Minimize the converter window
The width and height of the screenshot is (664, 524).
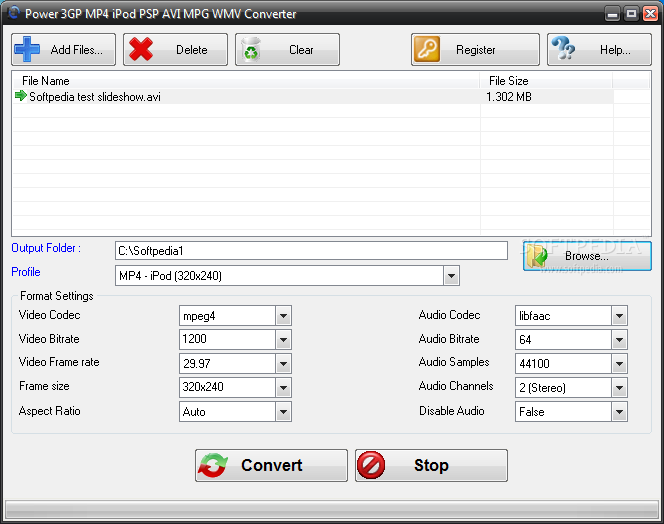pyautogui.click(x=612, y=14)
